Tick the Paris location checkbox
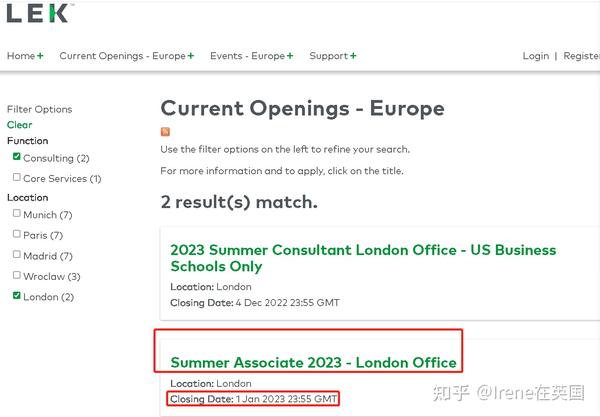The height and width of the screenshot is (417, 600). click(x=17, y=234)
